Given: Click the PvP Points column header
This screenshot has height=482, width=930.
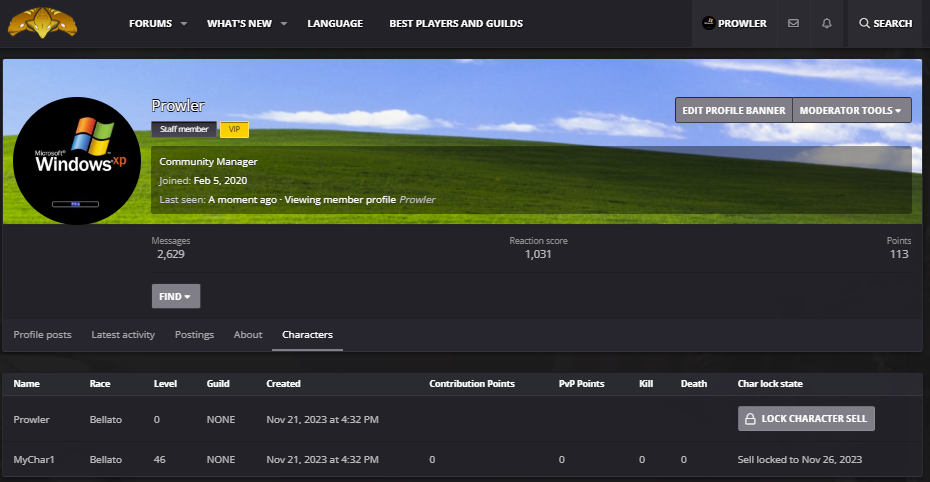Looking at the screenshot, I should (581, 384).
